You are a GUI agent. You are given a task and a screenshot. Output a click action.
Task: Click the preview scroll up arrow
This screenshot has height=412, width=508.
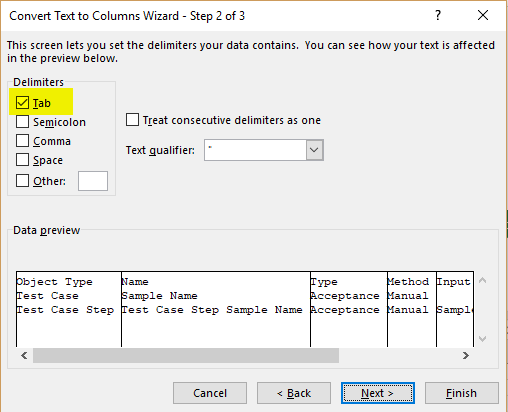pos(482,280)
